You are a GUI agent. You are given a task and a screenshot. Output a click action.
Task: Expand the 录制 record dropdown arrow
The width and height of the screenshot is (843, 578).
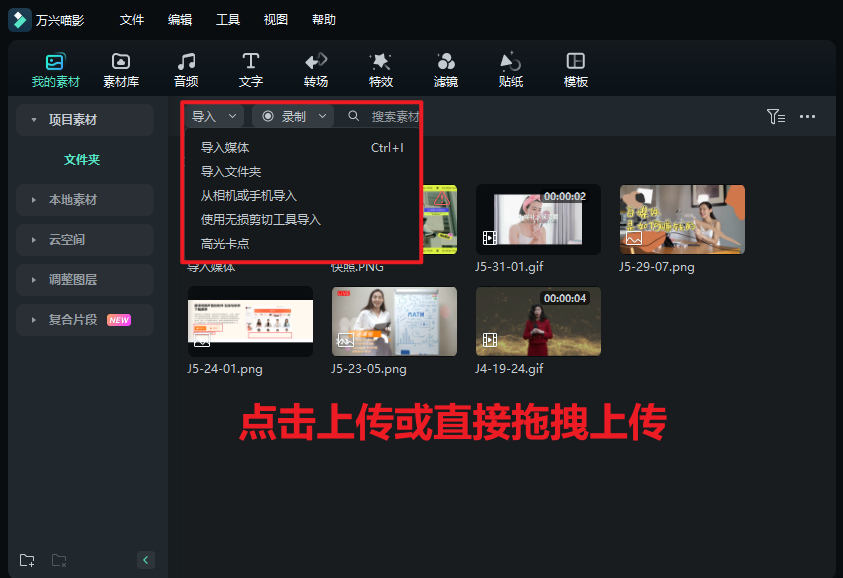[x=322, y=116]
